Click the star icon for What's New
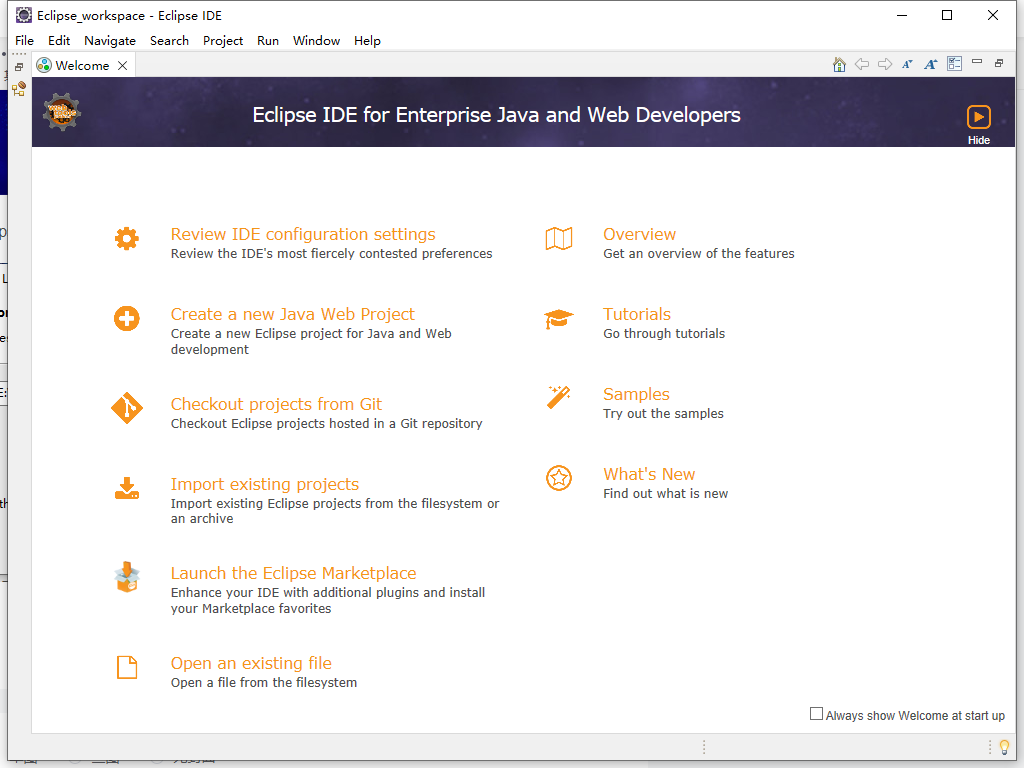 (559, 478)
